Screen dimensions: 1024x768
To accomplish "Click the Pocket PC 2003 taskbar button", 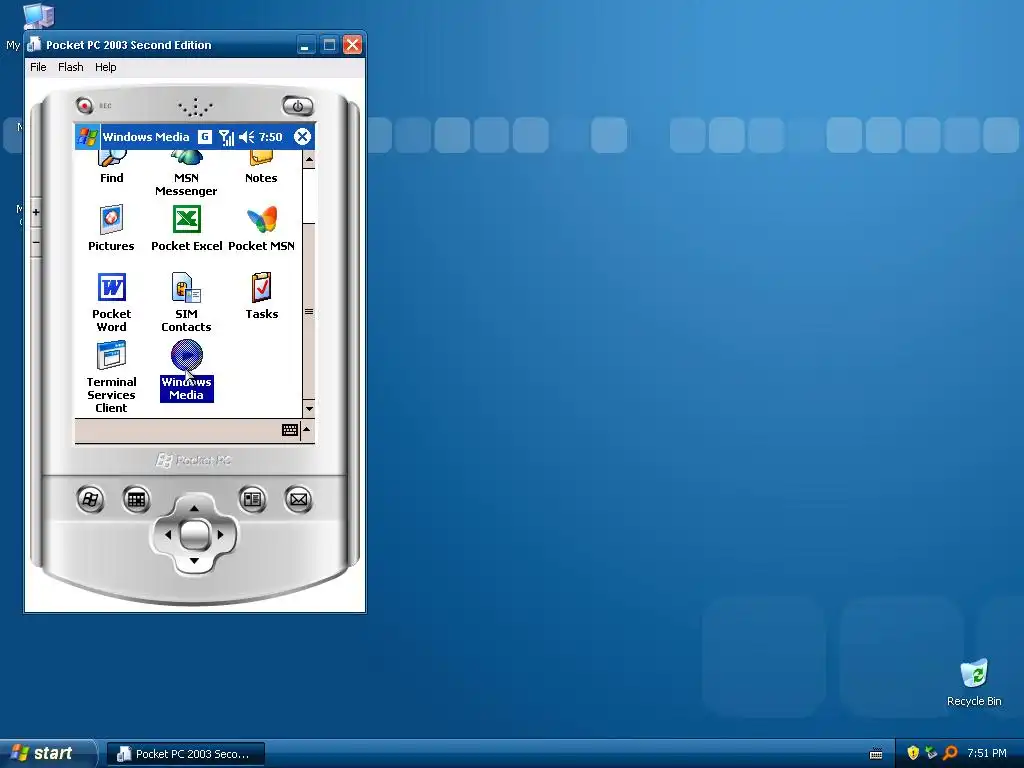I will pyautogui.click(x=185, y=754).
